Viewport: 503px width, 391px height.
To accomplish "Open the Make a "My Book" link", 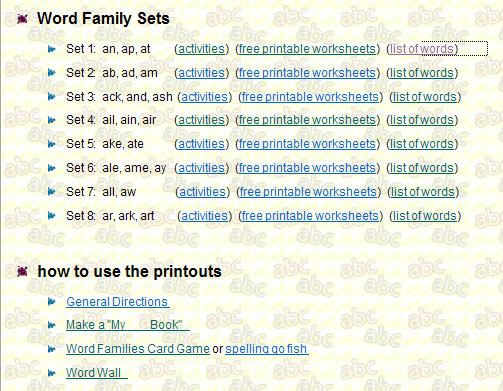I will (128, 325).
